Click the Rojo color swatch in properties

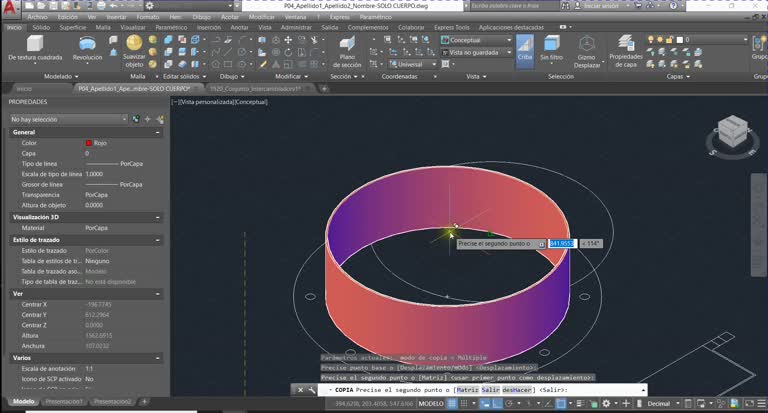pyautogui.click(x=89, y=143)
